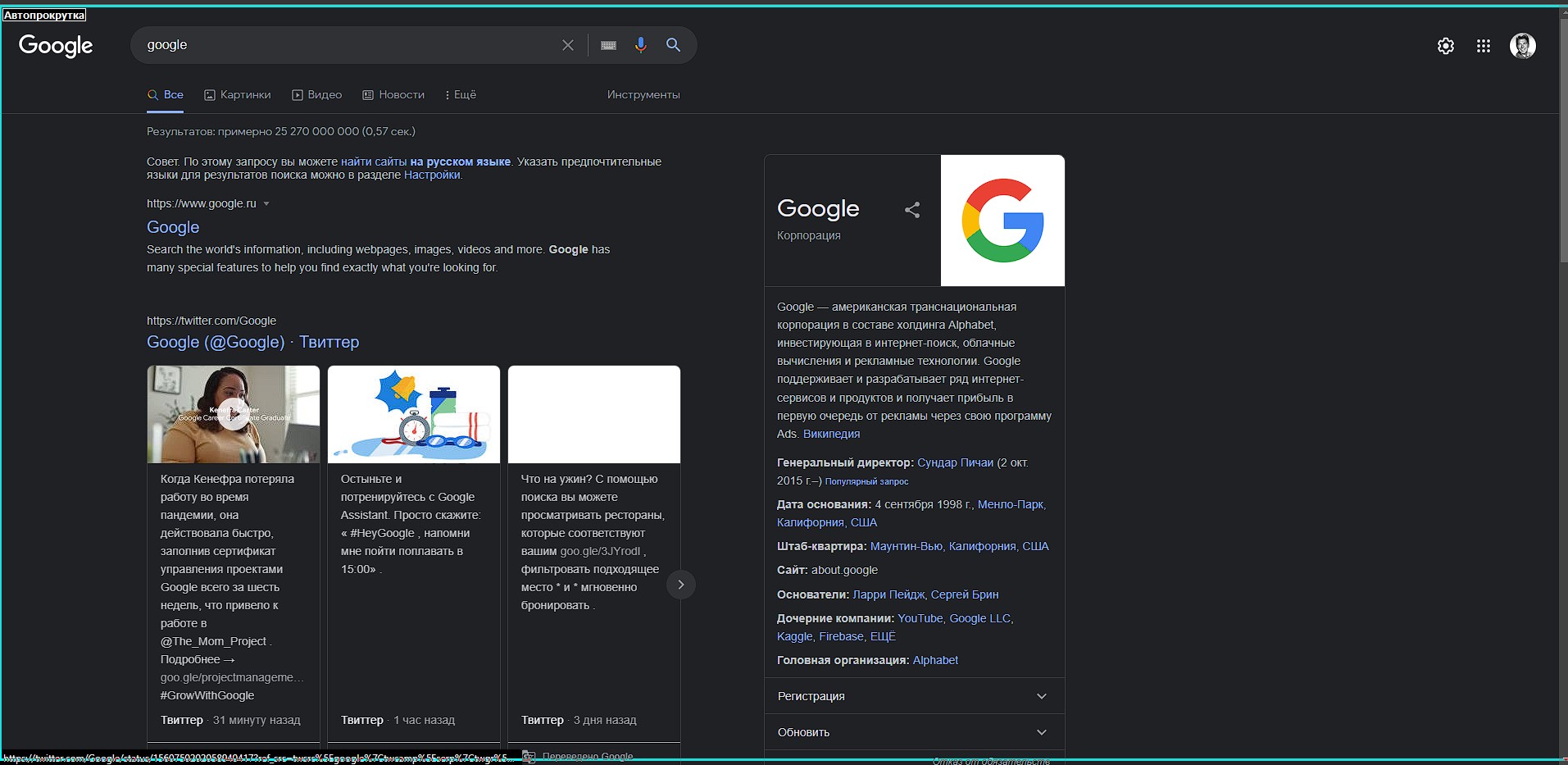Screen dimensions: 1568x765
Task: Click #GrowWithGoogle hashtag
Action: click(x=207, y=695)
